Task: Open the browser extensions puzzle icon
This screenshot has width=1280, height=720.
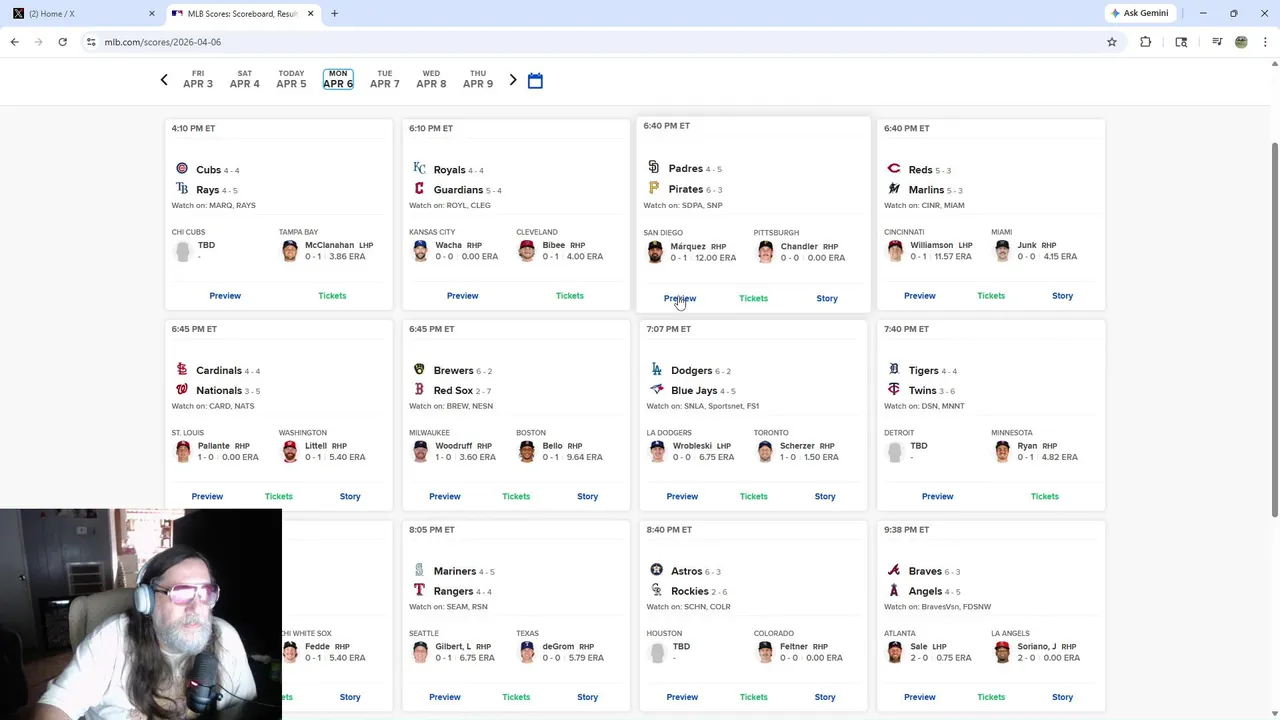Action: [x=1145, y=42]
